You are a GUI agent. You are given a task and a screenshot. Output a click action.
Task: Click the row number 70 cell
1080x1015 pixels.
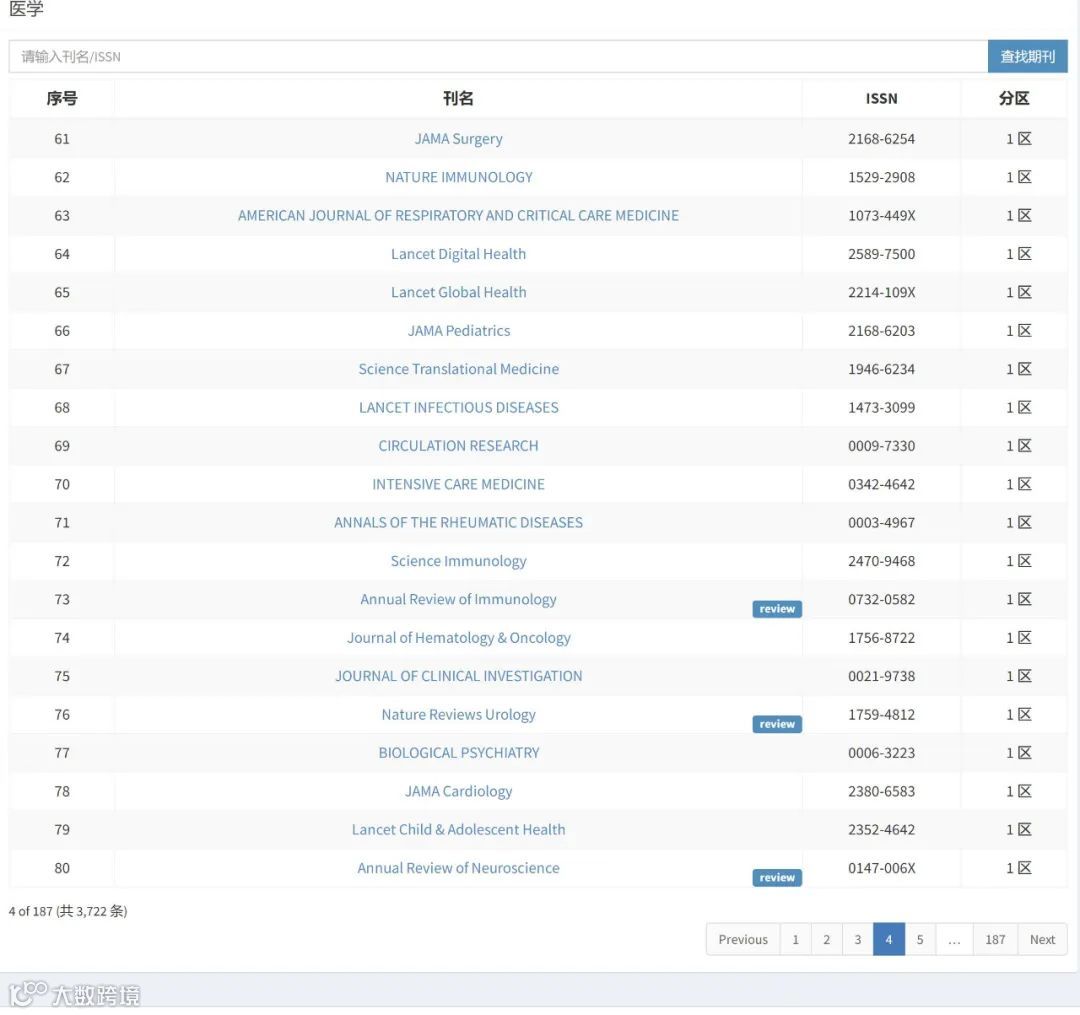tap(62, 484)
